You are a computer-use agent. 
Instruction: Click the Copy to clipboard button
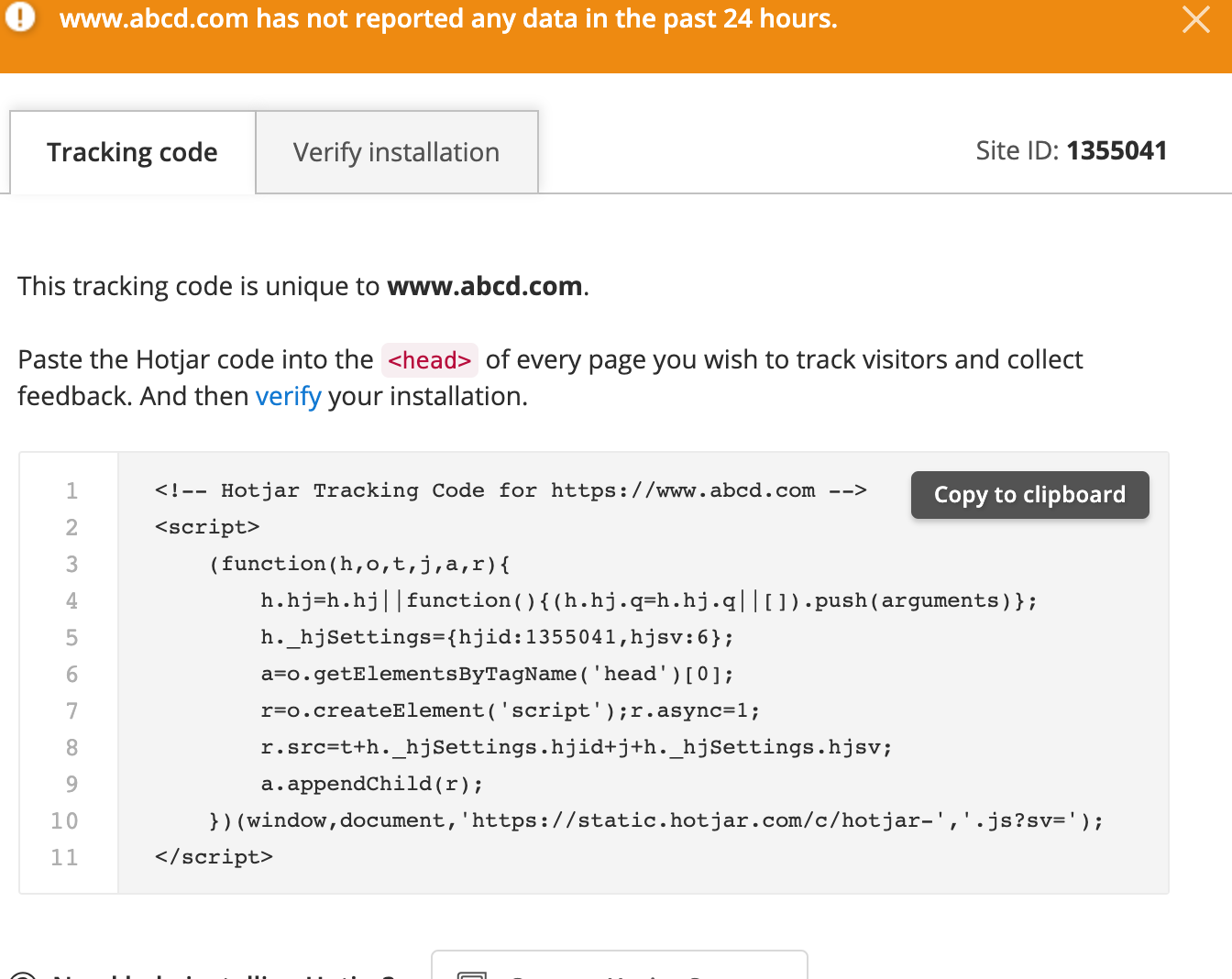coord(1029,495)
